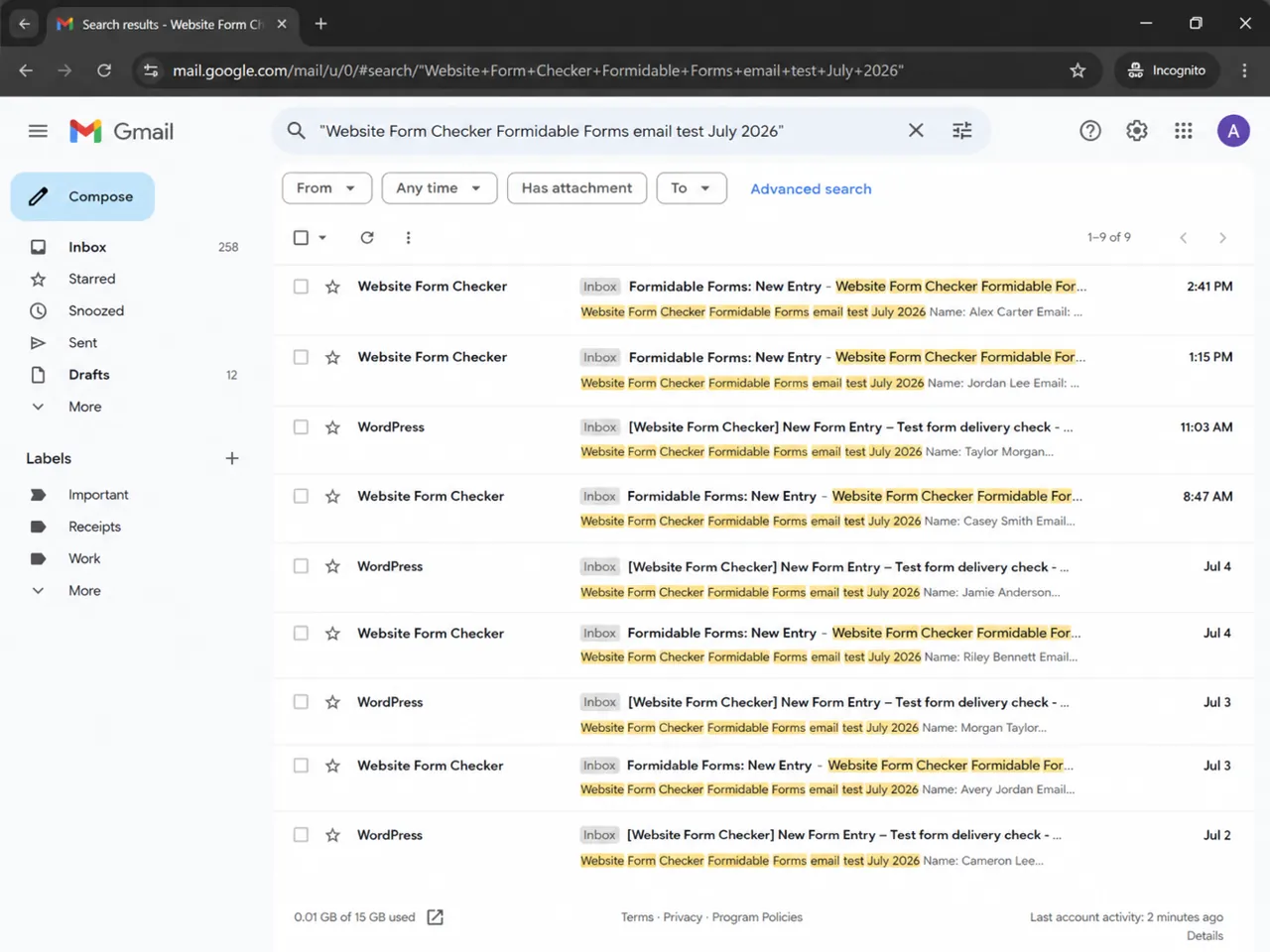Screen dimensions: 1270x952
Task: Open the search options slider icon
Action: pyautogui.click(x=961, y=131)
